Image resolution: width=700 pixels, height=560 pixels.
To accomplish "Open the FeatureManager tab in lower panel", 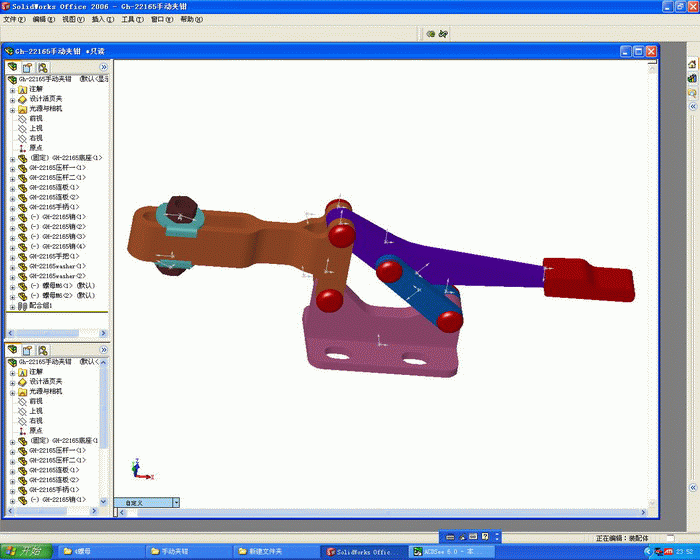I will coord(12,350).
